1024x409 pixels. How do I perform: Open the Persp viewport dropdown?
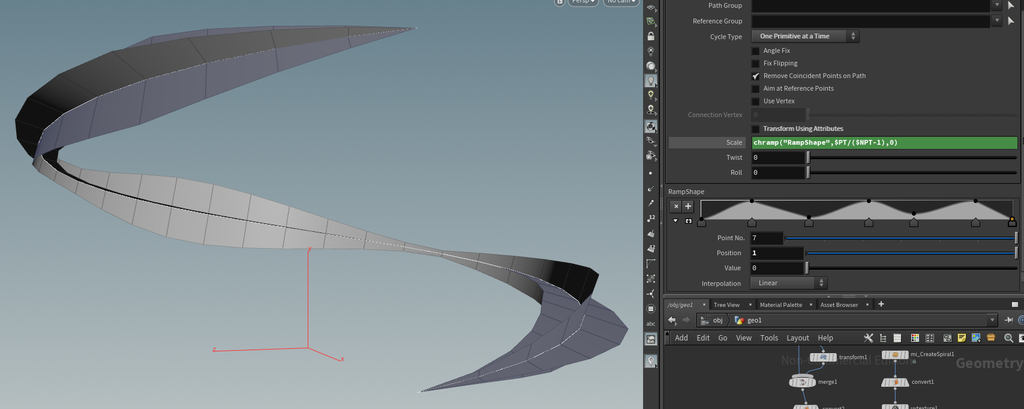coord(583,3)
